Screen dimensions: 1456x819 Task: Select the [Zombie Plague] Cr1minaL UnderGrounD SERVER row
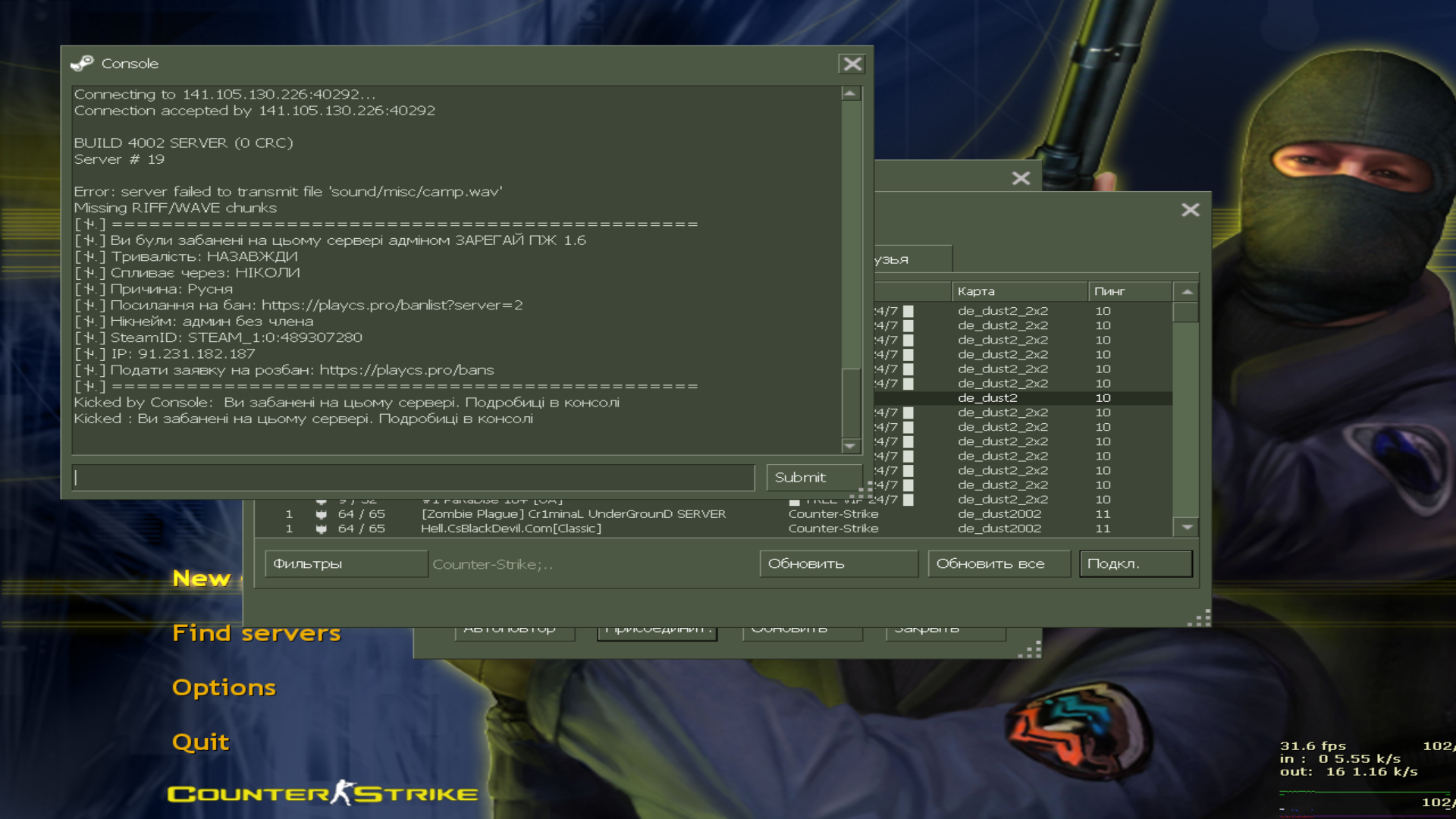point(714,514)
